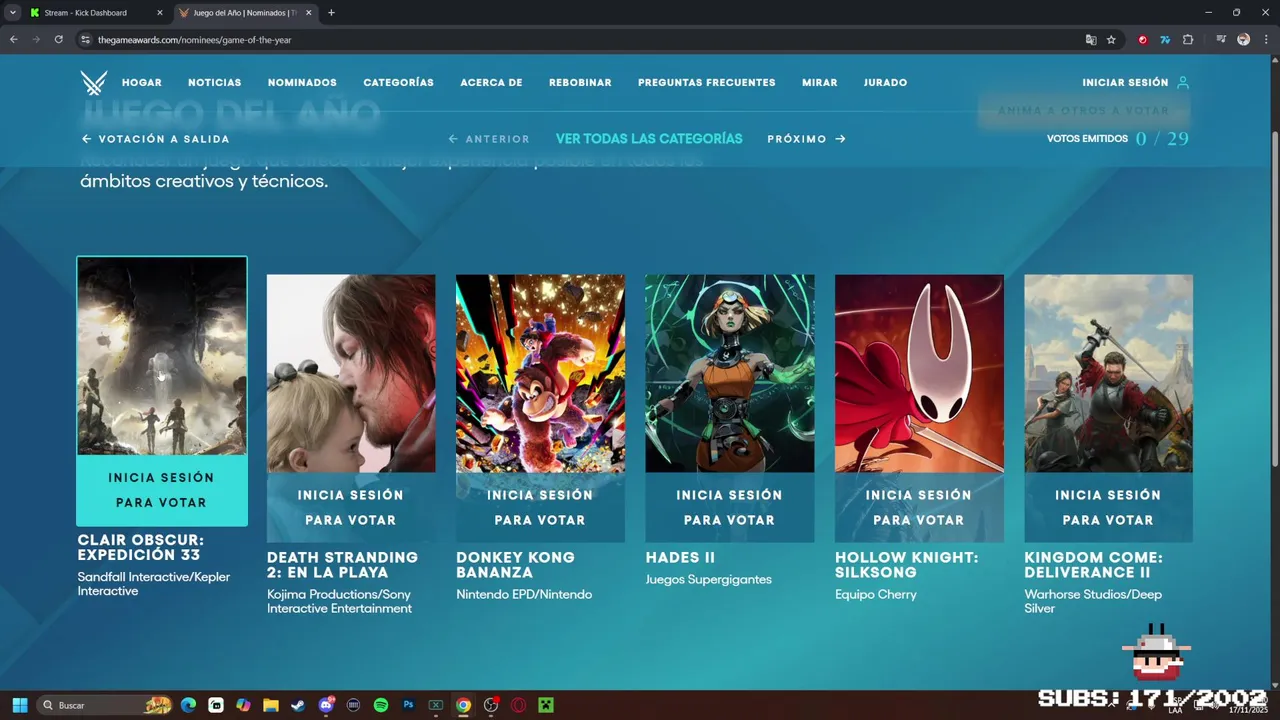This screenshot has width=1280, height=720.
Task: Click Inicia Sesión Para Votar under Kingdom Come
Action: click(x=1108, y=507)
